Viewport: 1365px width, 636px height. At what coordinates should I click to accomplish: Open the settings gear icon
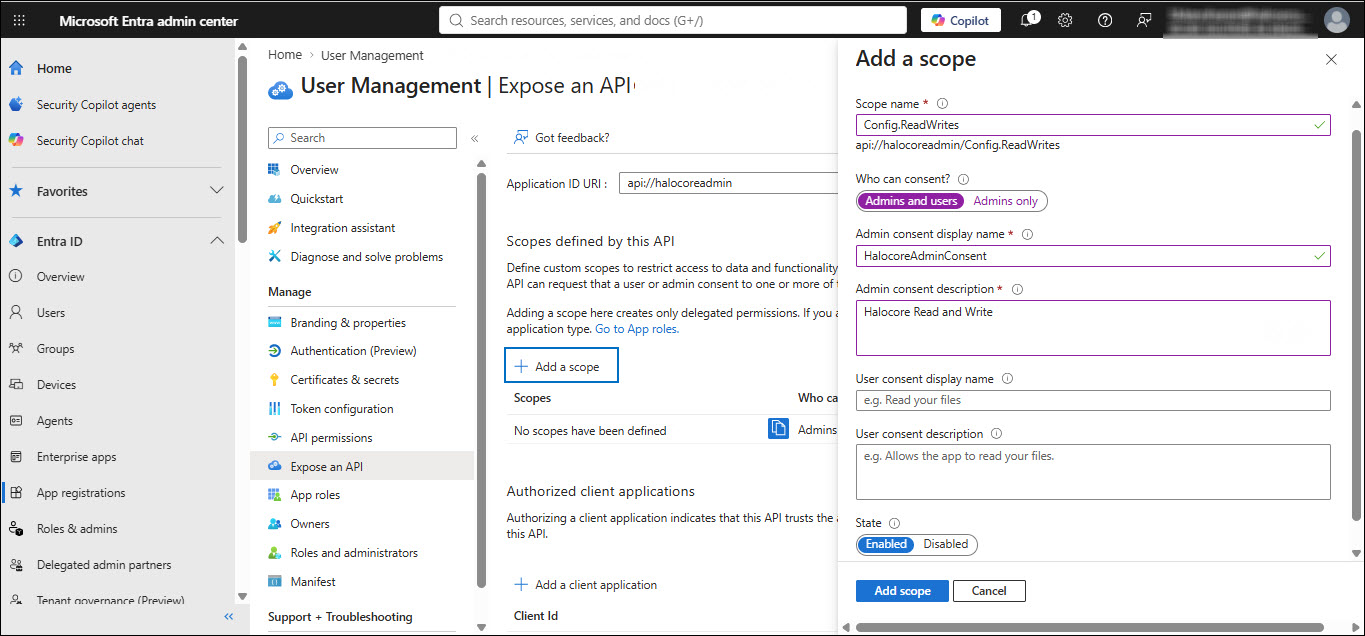click(1065, 20)
